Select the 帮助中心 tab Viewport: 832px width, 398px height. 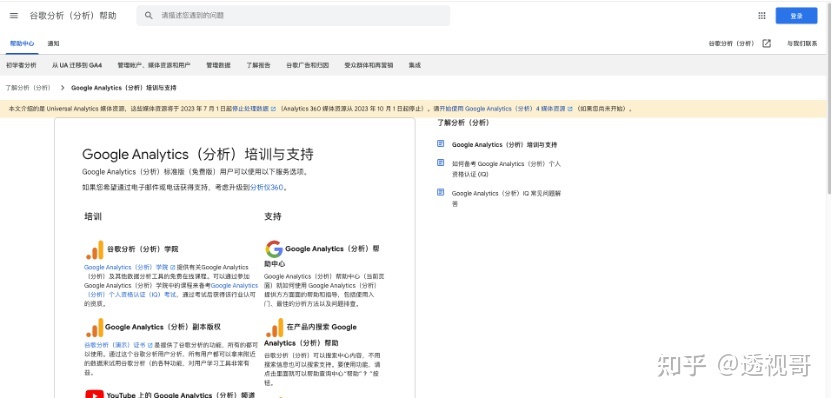[22, 44]
